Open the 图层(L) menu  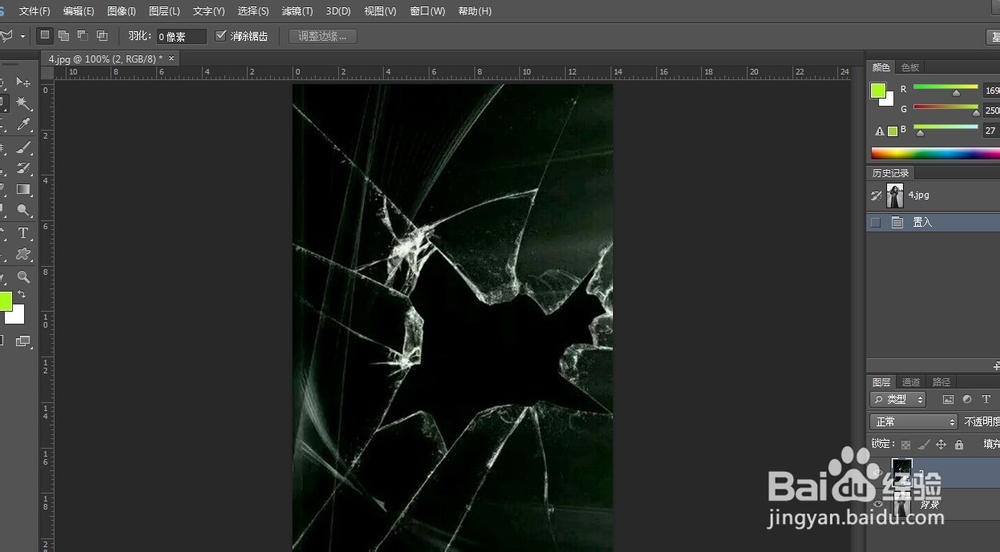(x=164, y=11)
